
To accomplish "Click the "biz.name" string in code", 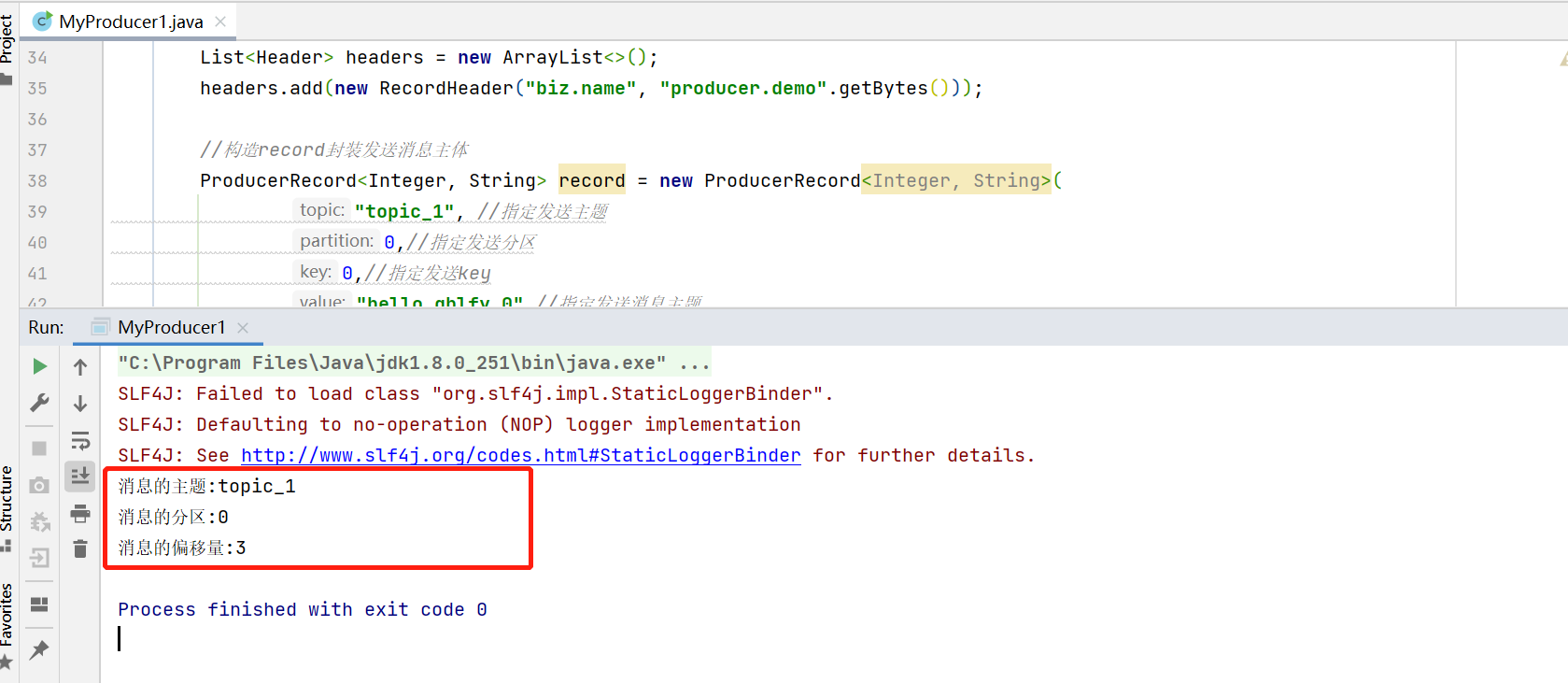I will tap(581, 88).
